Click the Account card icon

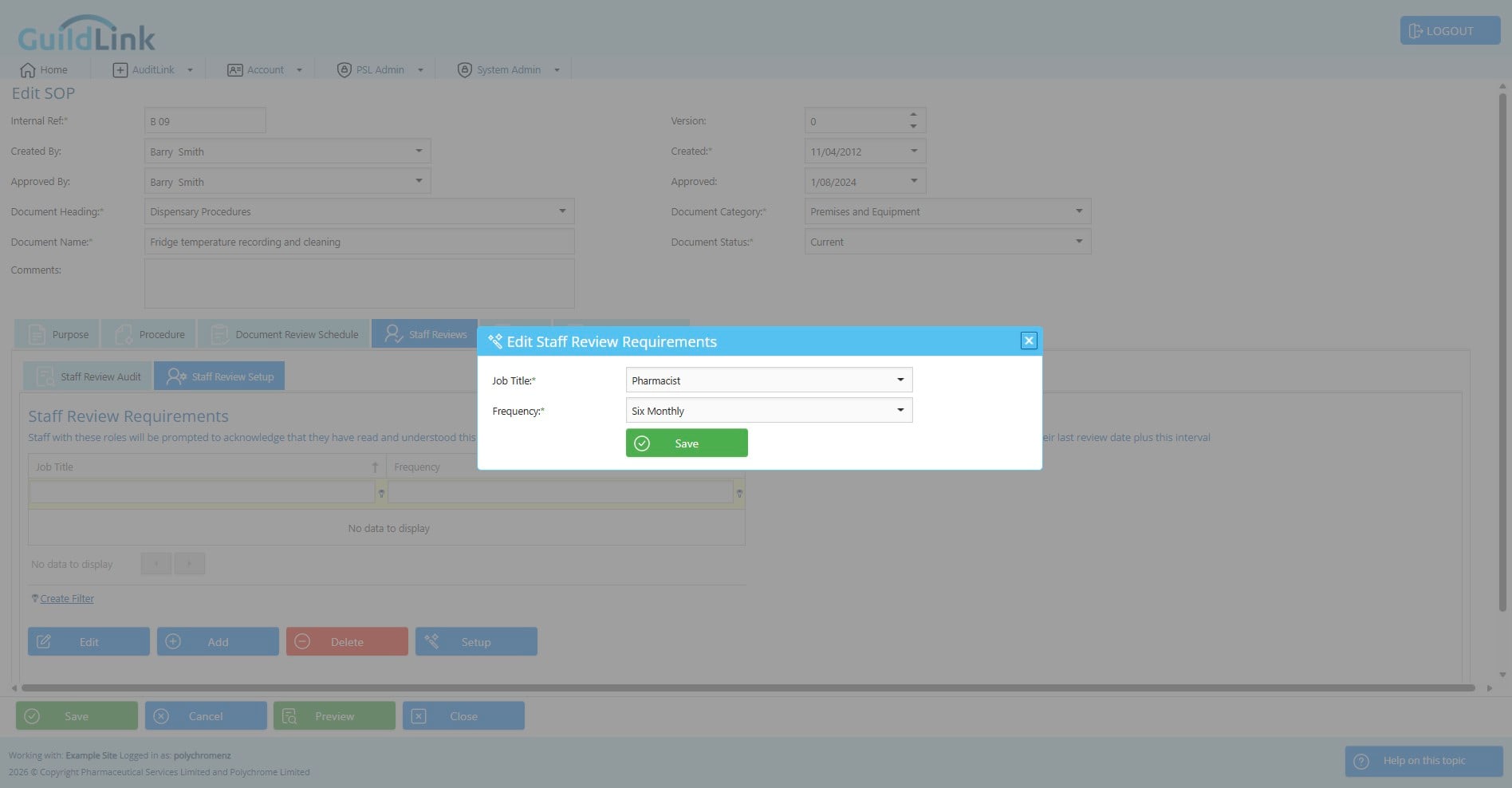tap(234, 70)
